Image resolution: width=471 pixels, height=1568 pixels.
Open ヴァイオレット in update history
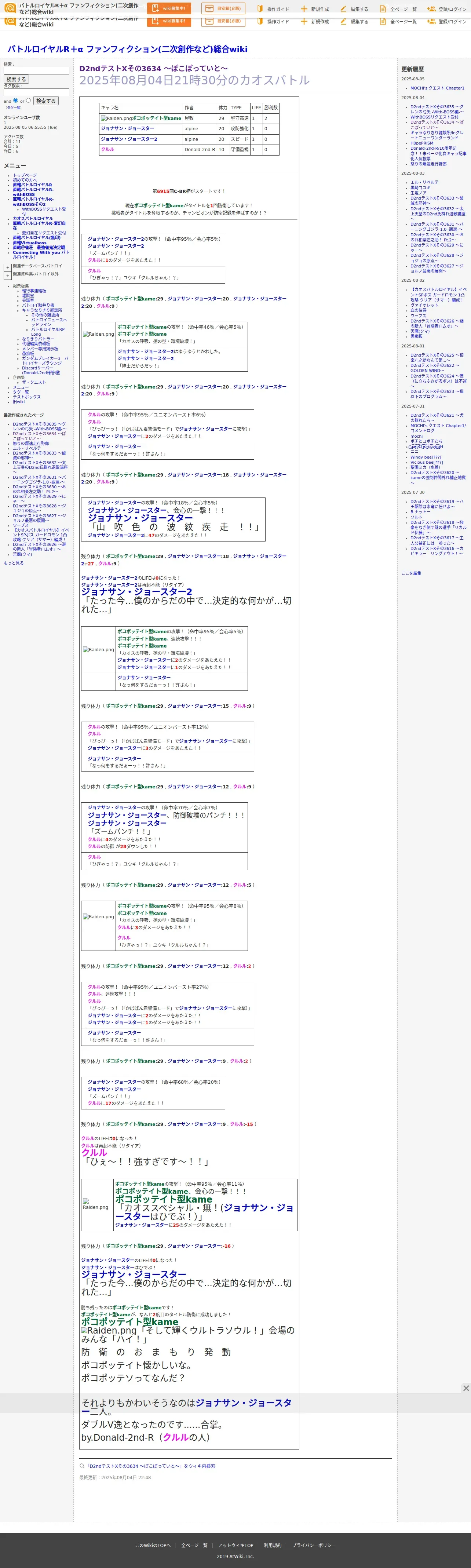pos(424,306)
